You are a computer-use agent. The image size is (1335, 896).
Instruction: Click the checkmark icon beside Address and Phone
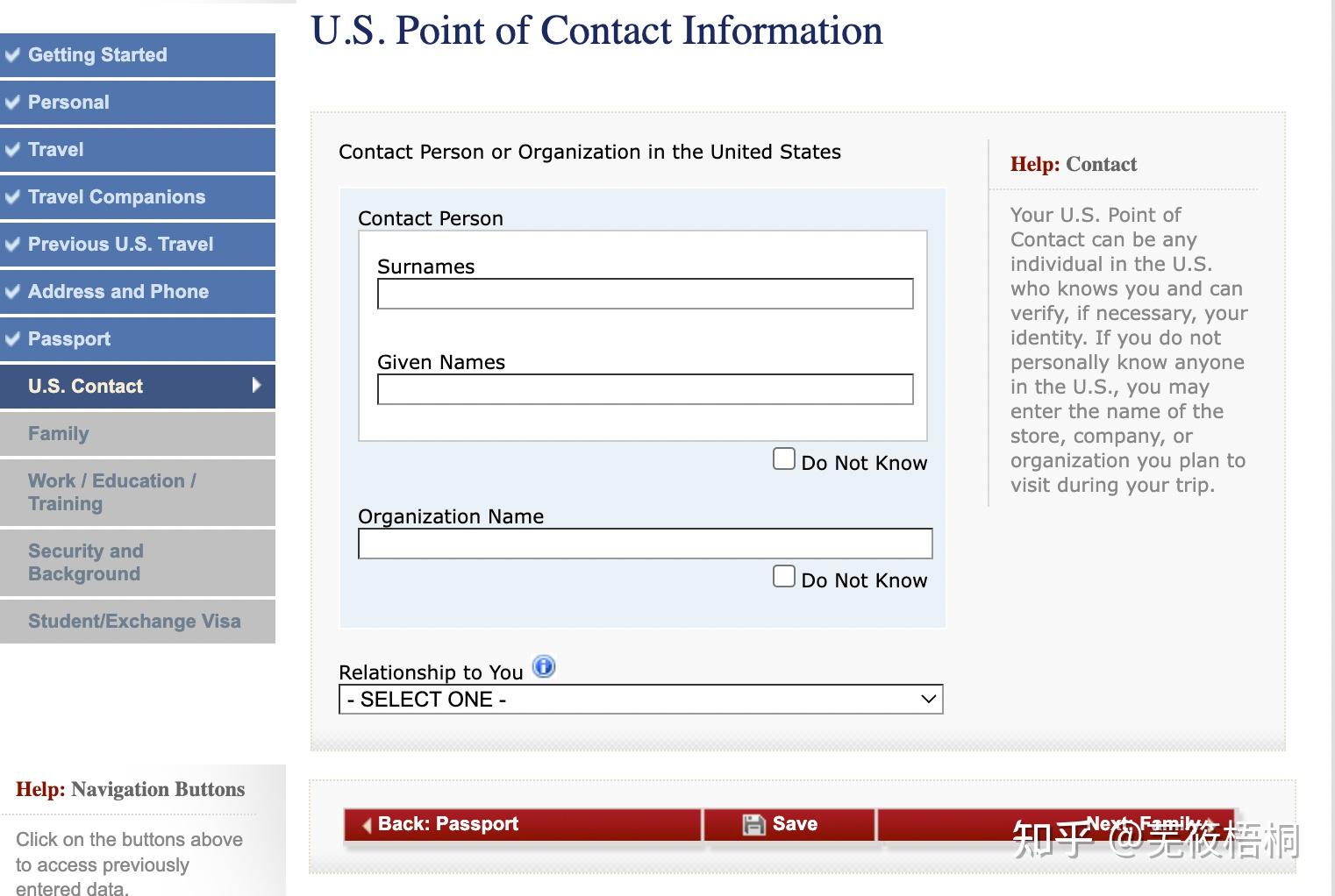point(12,291)
